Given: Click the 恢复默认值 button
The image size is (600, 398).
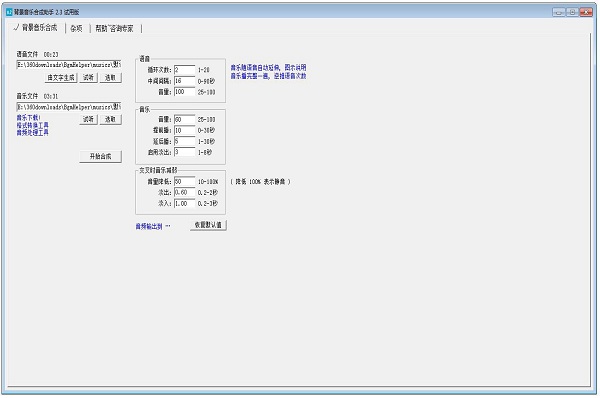Looking at the screenshot, I should pyautogui.click(x=208, y=225).
